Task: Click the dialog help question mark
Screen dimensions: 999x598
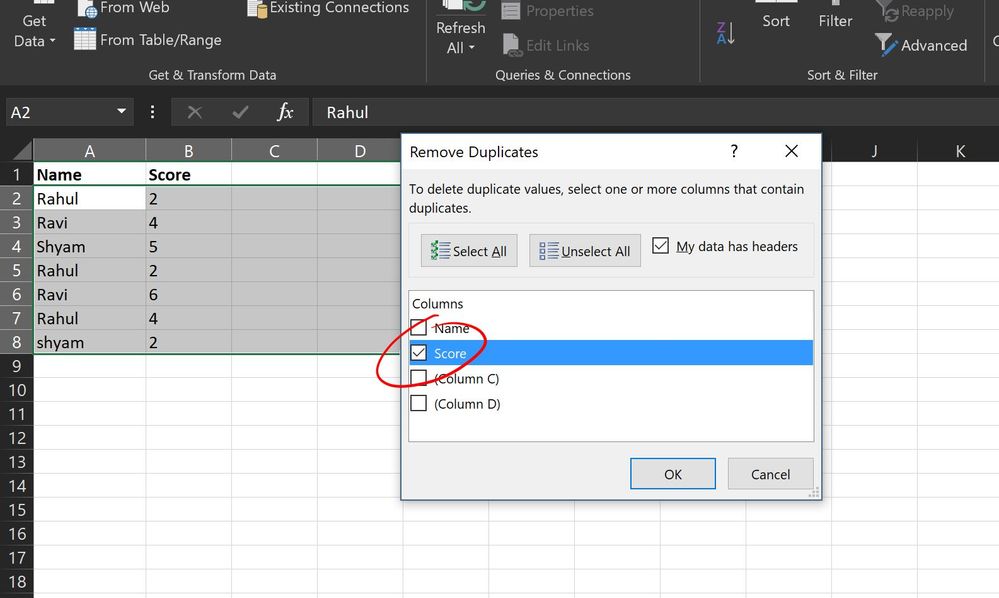Action: [734, 151]
